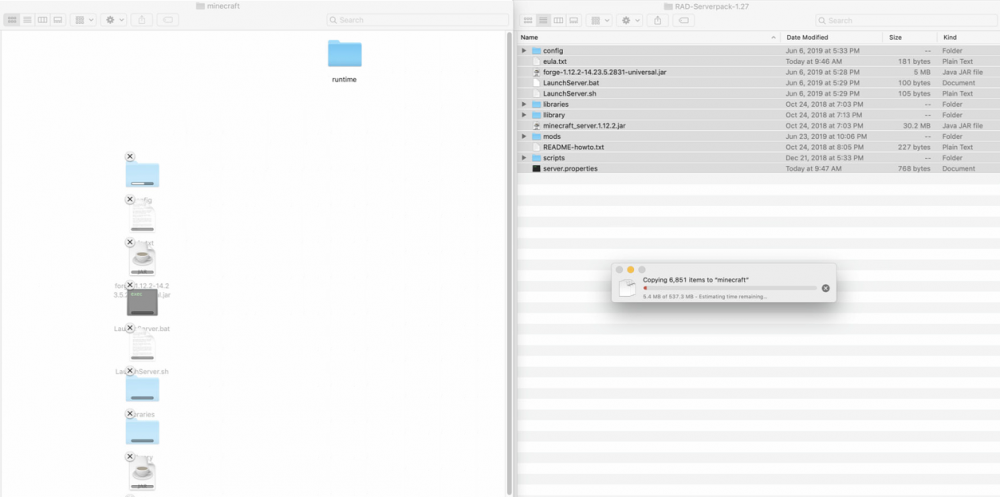1000x497 pixels.
Task: Click minecraft window vertical scrollbar
Action: tap(509, 262)
